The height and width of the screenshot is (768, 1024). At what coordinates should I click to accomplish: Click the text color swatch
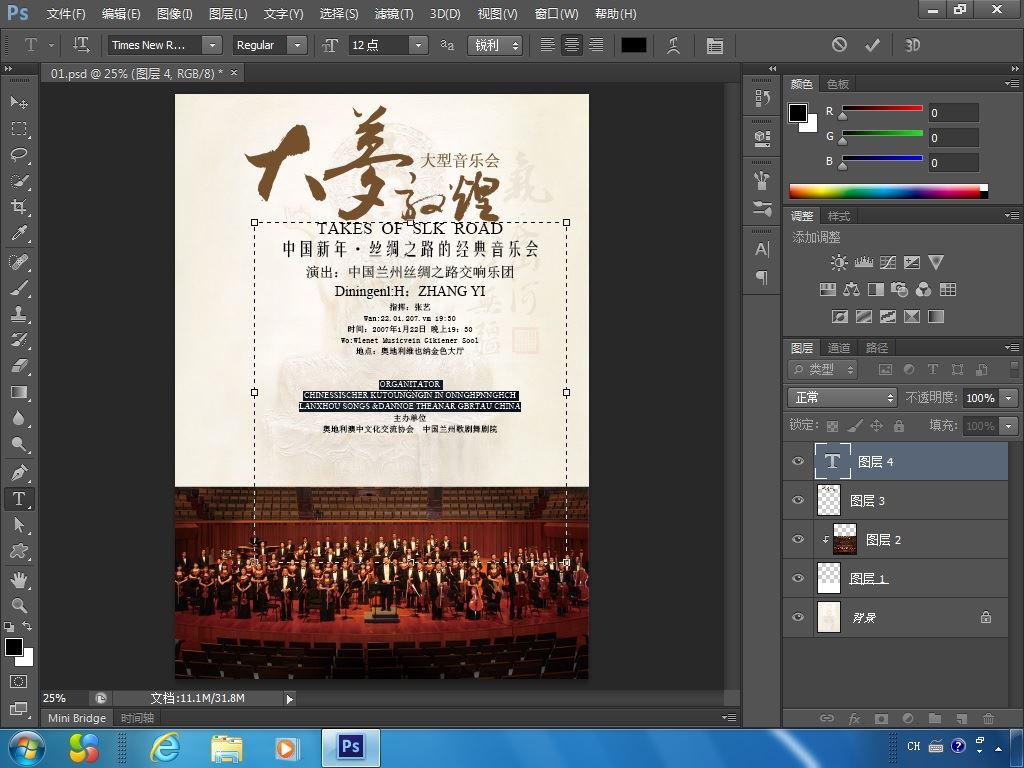[633, 45]
